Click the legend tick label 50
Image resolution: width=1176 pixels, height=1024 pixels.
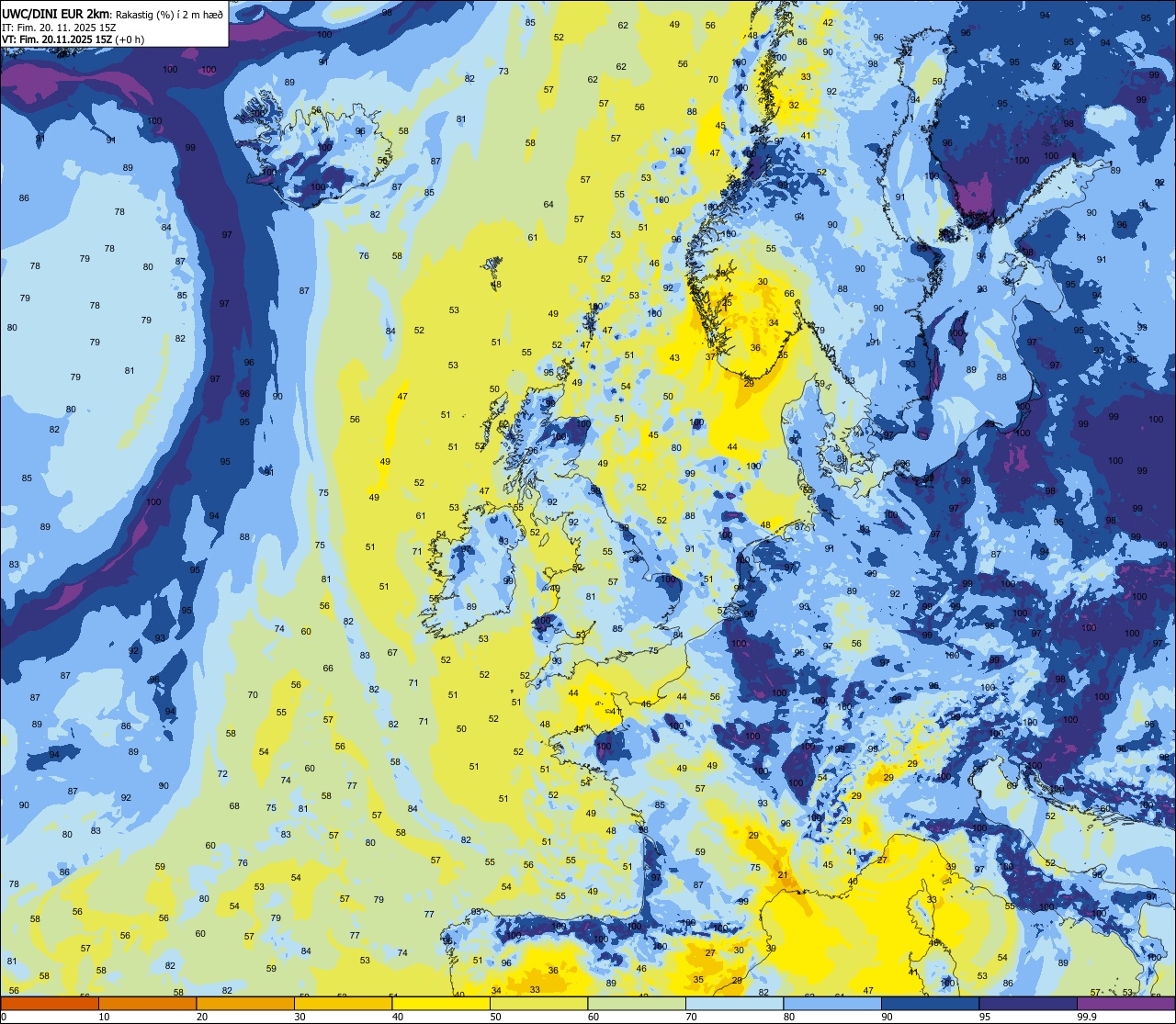(495, 1017)
